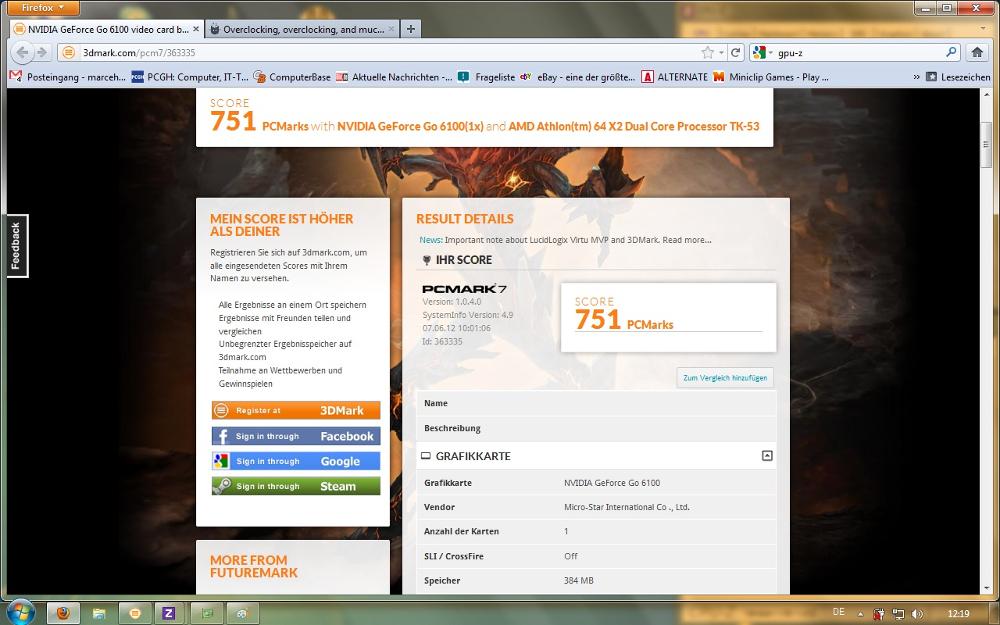Image resolution: width=1000 pixels, height=625 pixels.
Task: Click the MORE FROM FUTUREMARK heading
Action: coord(254,566)
